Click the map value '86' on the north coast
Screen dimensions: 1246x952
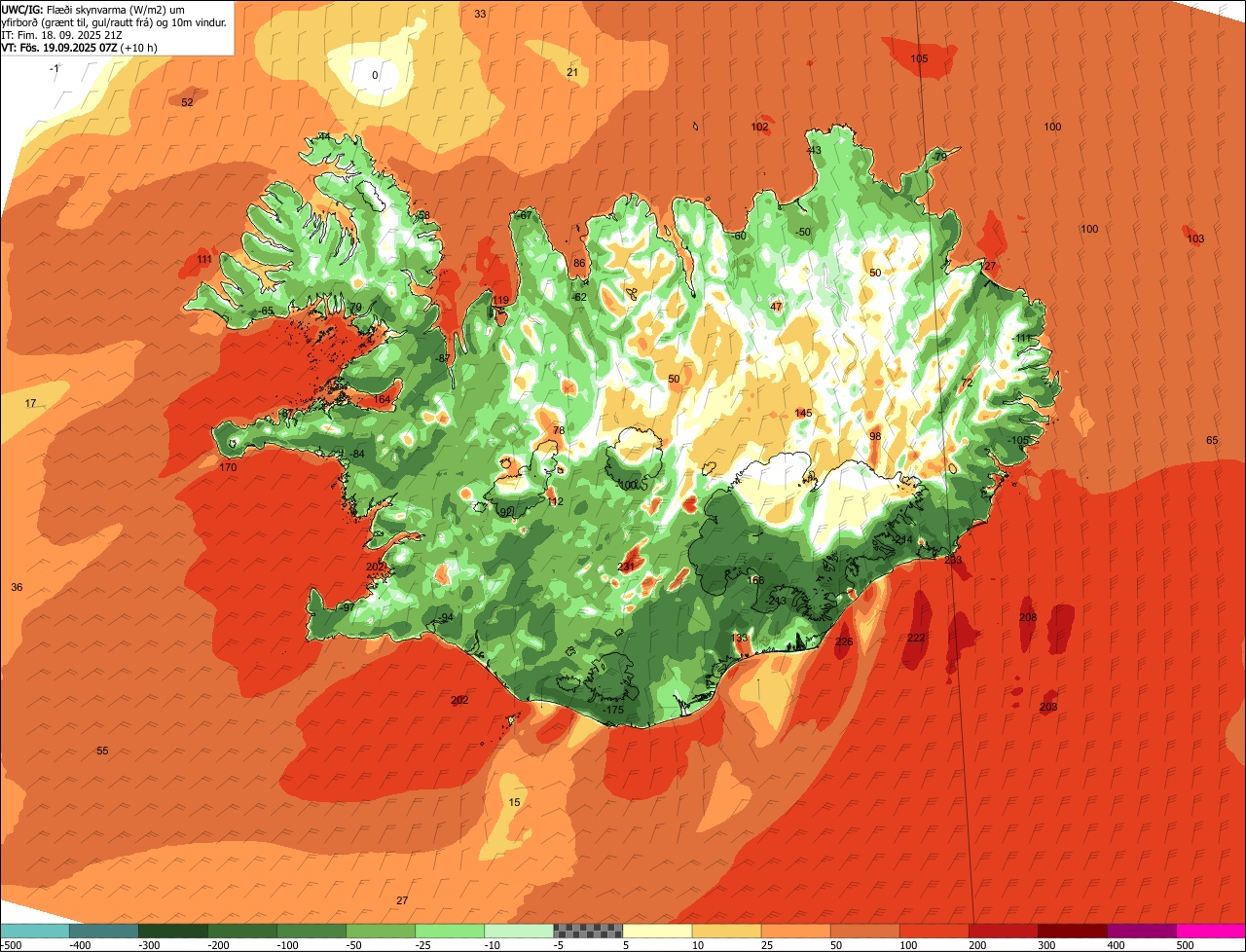[579, 263]
